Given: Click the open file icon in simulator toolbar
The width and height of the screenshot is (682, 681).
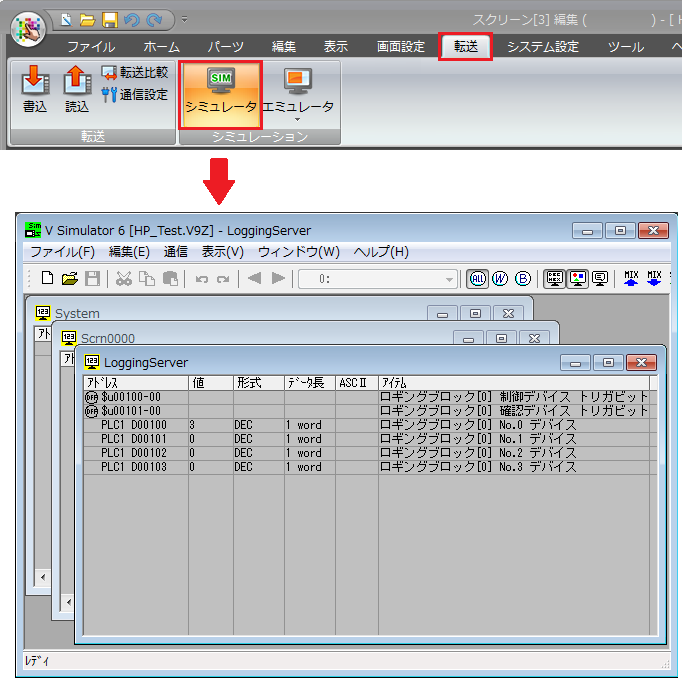Looking at the screenshot, I should coord(69,279).
